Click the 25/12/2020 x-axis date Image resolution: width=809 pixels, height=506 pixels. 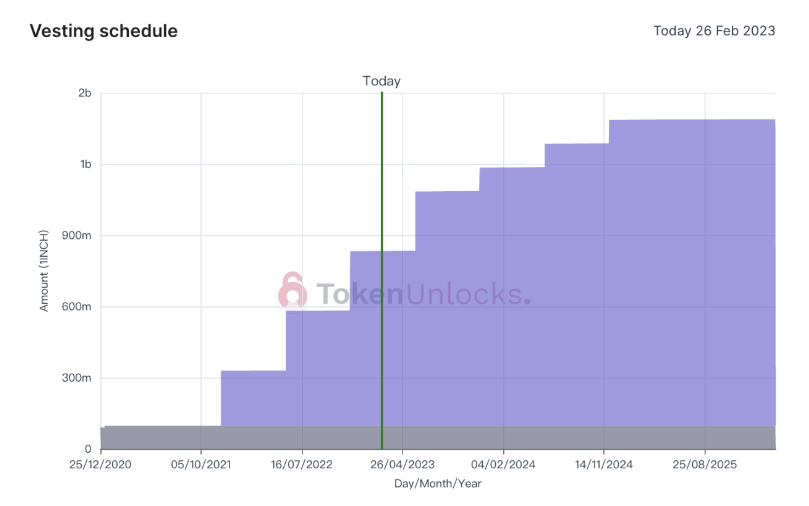pos(100,464)
